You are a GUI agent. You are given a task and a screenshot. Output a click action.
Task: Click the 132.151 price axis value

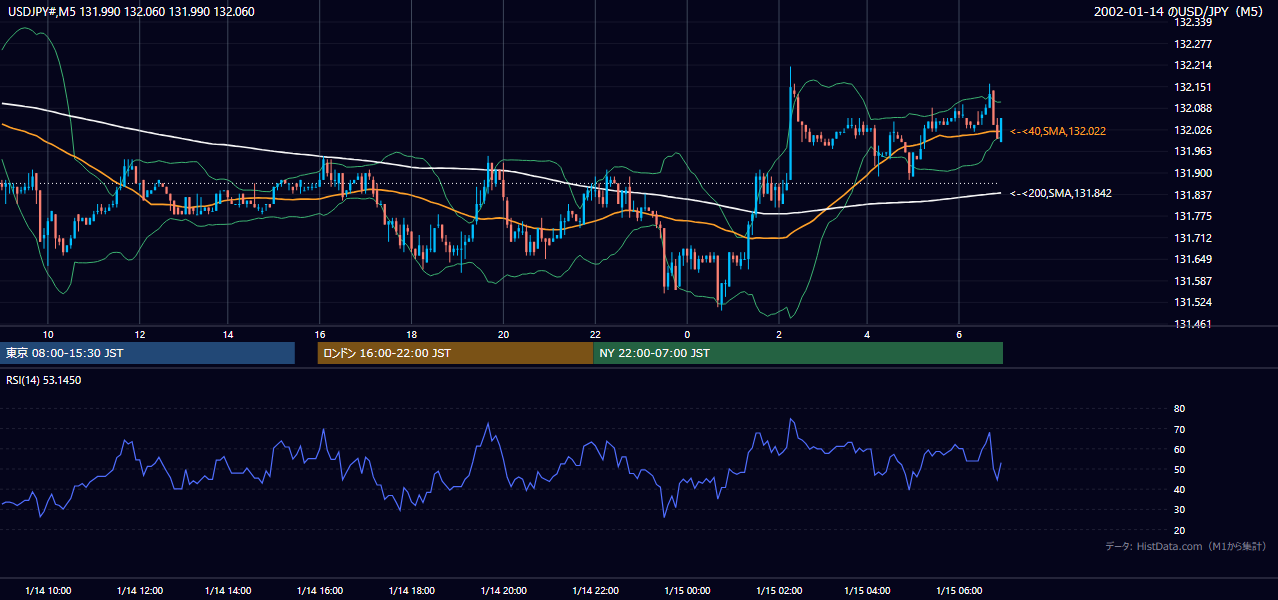click(x=1193, y=87)
